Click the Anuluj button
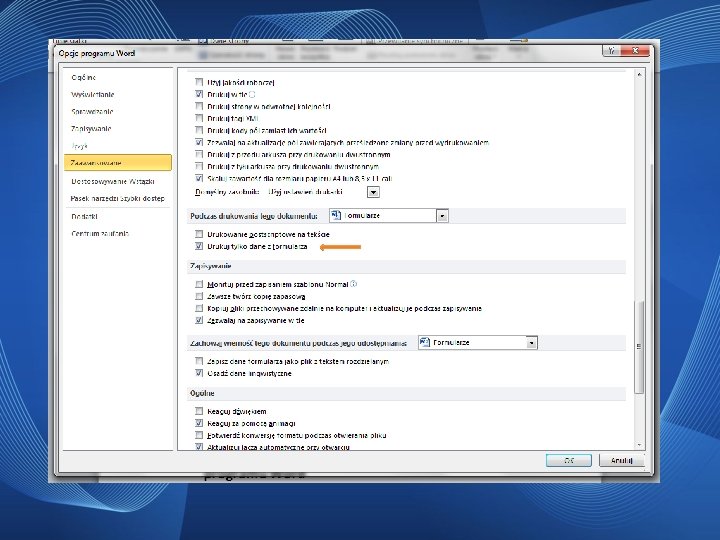Viewport: 720px width, 540px height. (x=622, y=460)
